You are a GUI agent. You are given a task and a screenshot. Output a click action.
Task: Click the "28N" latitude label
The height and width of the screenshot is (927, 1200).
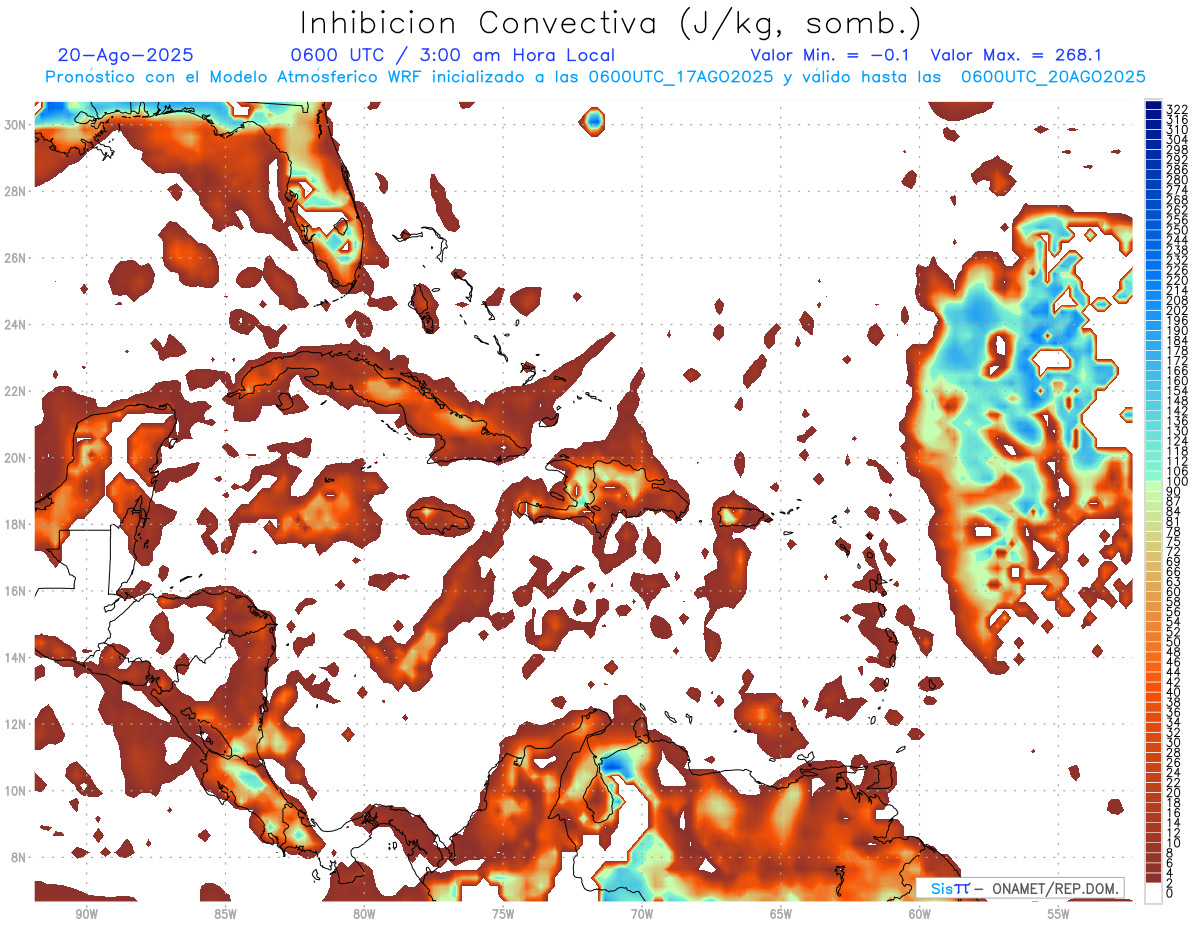(x=16, y=191)
